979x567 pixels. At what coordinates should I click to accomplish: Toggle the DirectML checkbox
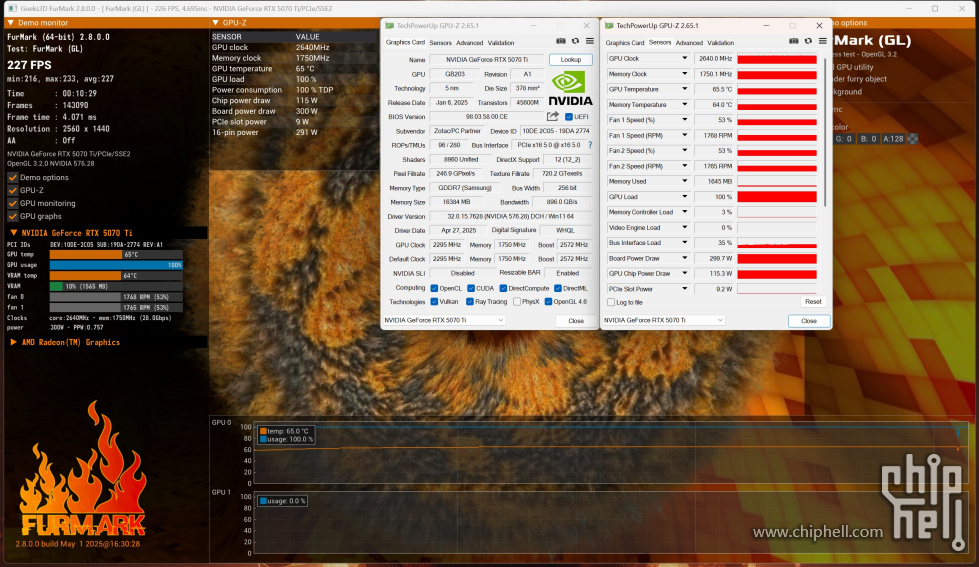click(558, 288)
